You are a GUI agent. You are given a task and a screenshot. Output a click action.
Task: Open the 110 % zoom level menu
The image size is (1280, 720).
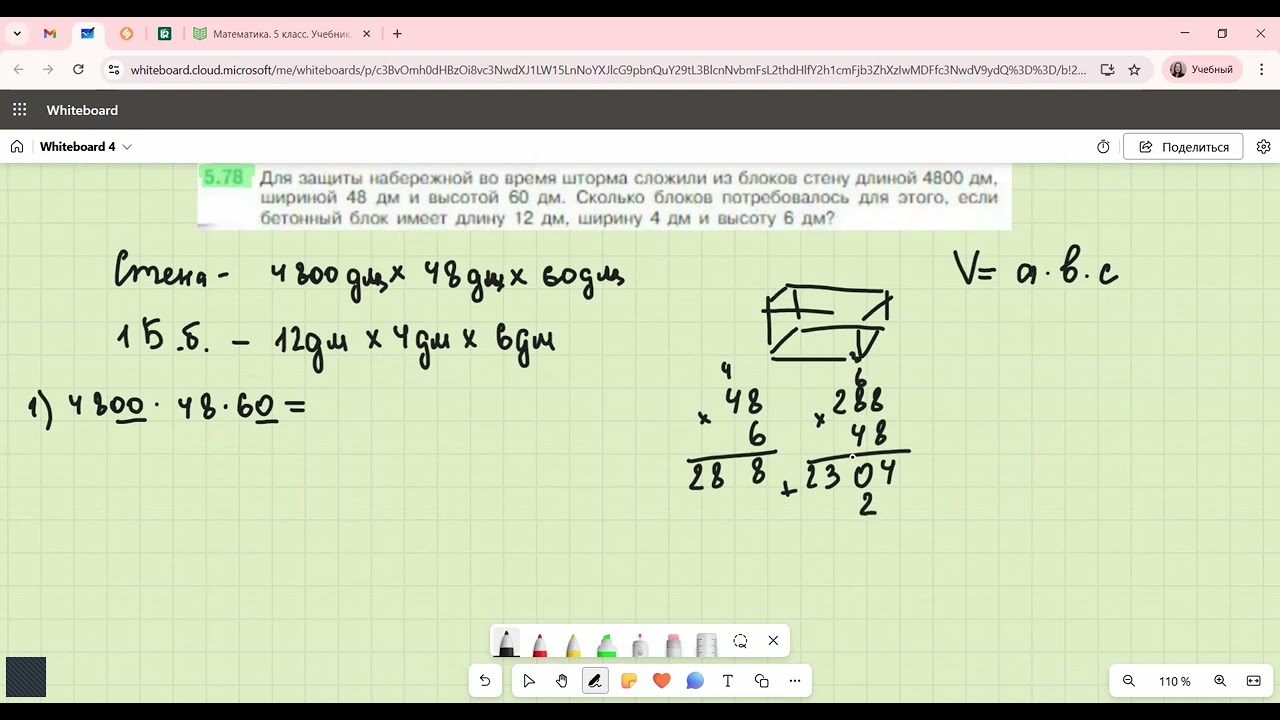point(1175,681)
